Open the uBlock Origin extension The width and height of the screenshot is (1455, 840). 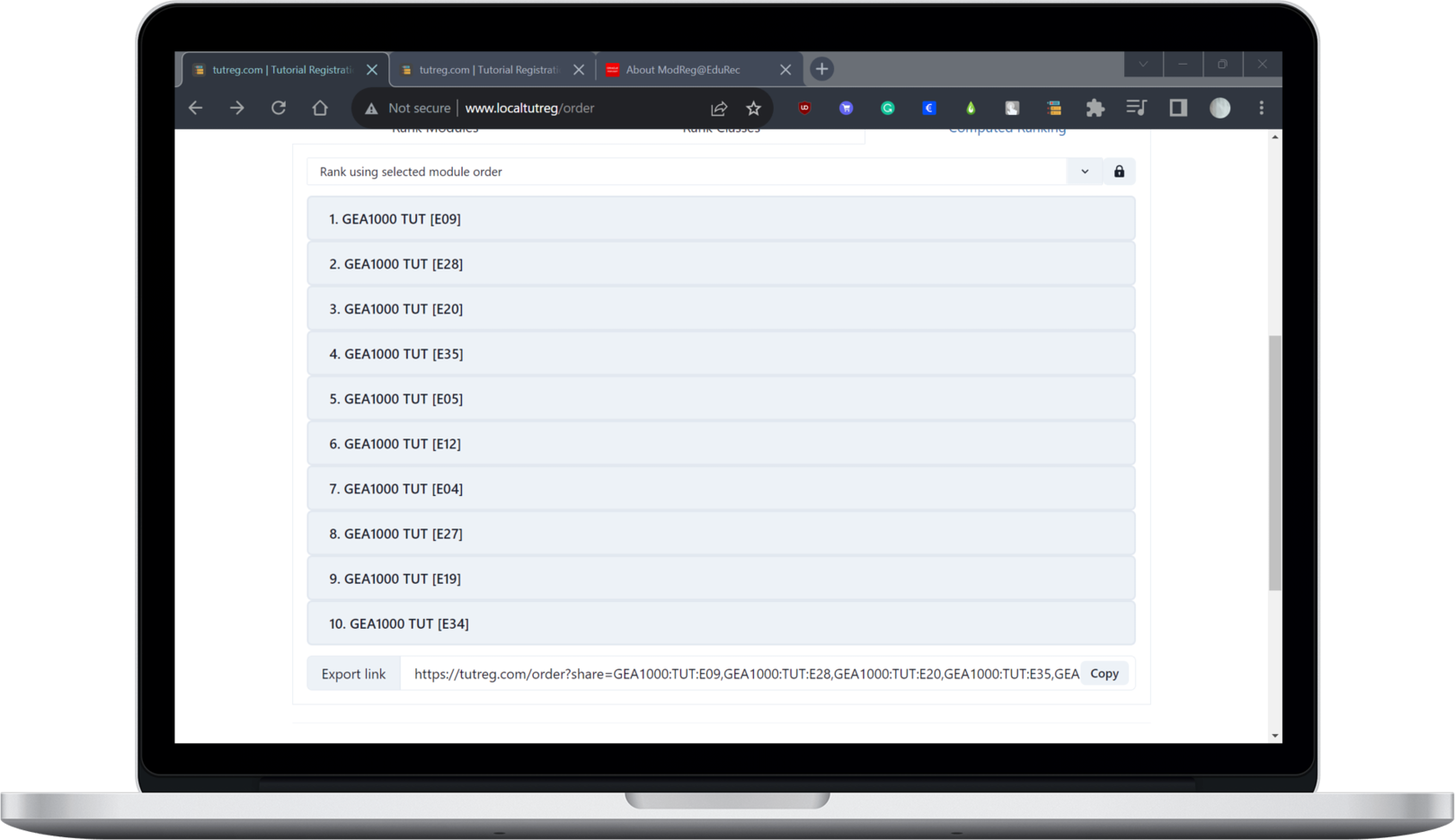pyautogui.click(x=804, y=108)
